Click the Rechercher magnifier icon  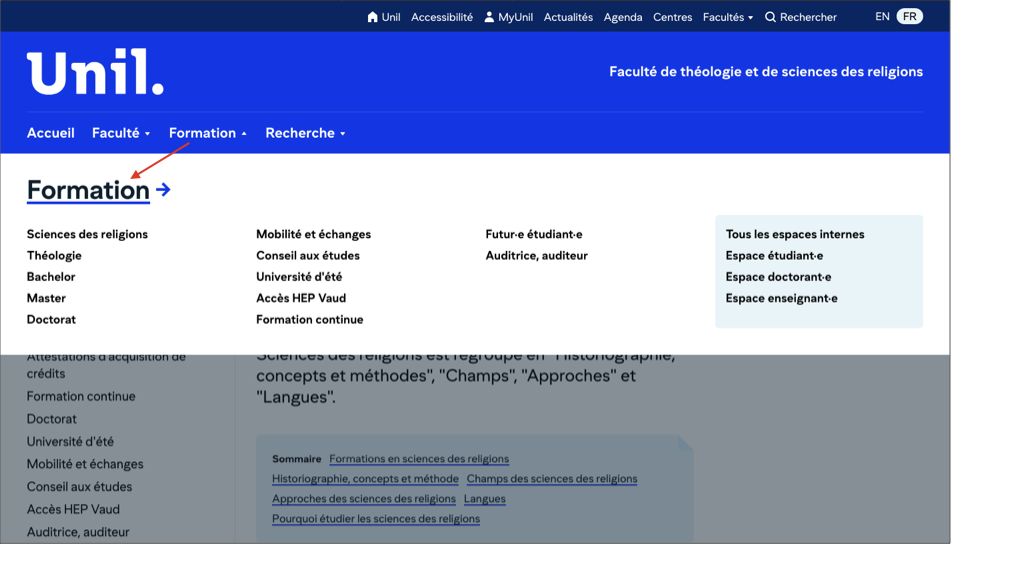[x=771, y=17]
